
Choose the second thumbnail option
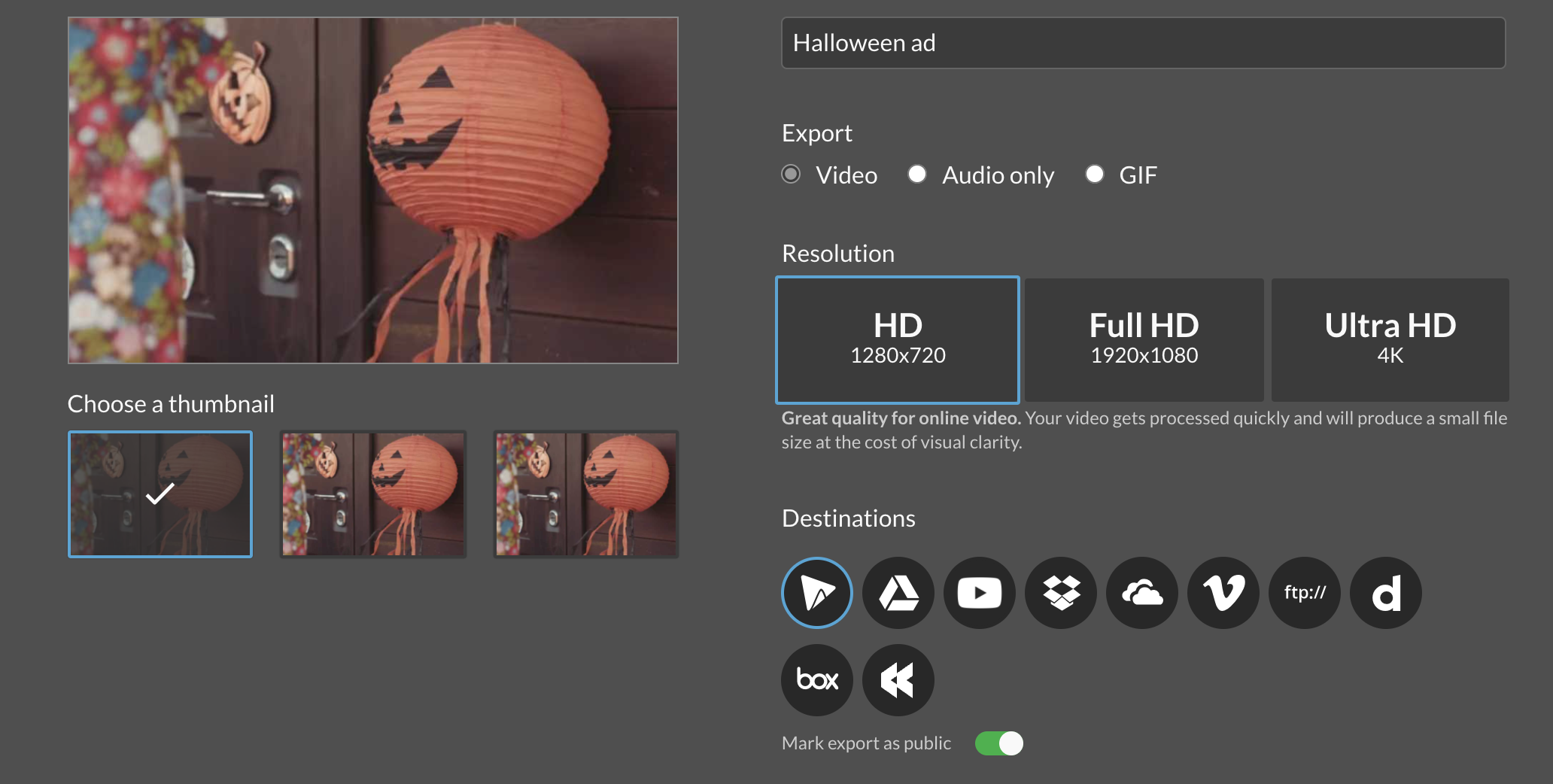(373, 494)
